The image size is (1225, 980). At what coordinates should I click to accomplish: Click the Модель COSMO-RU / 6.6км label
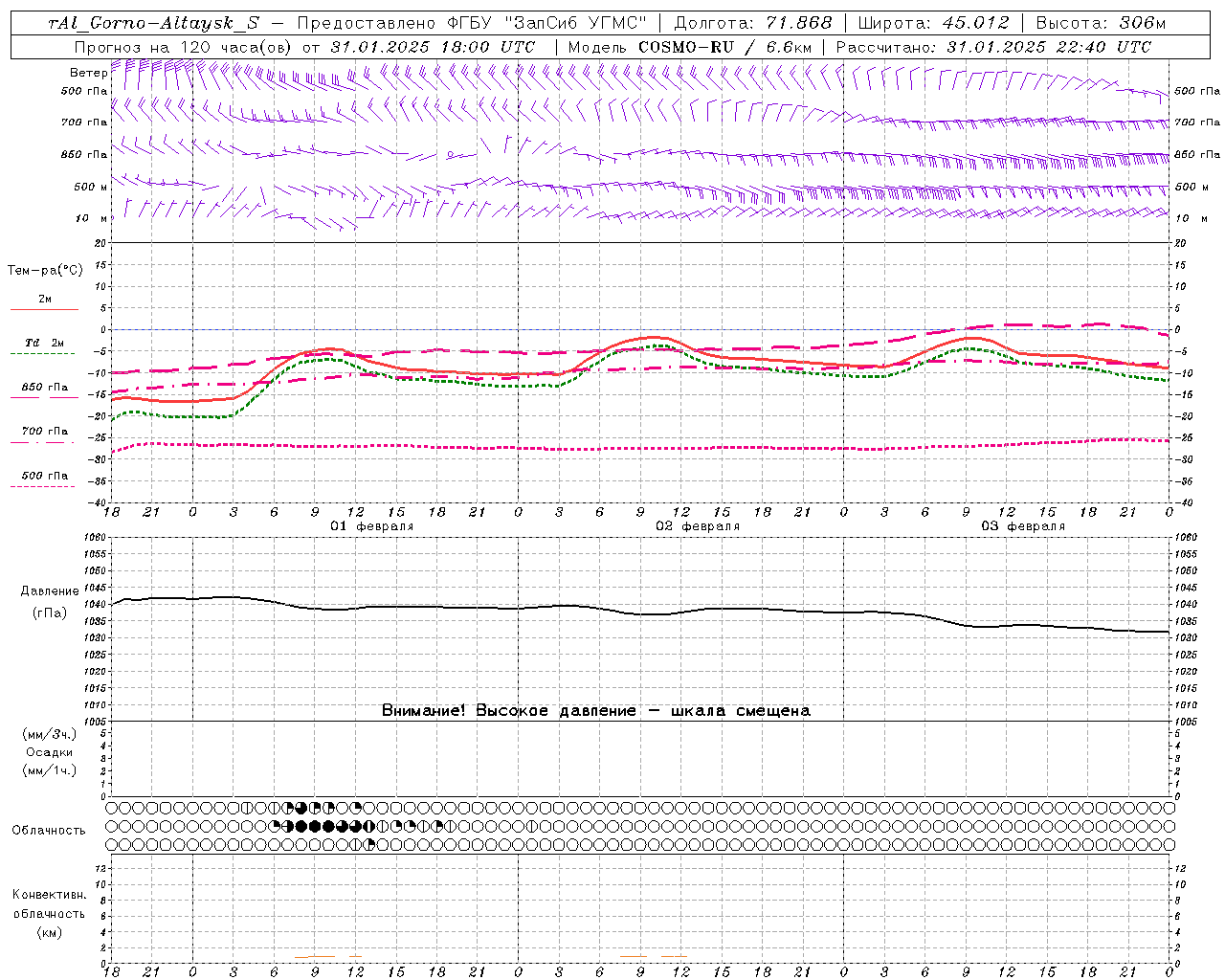(689, 47)
